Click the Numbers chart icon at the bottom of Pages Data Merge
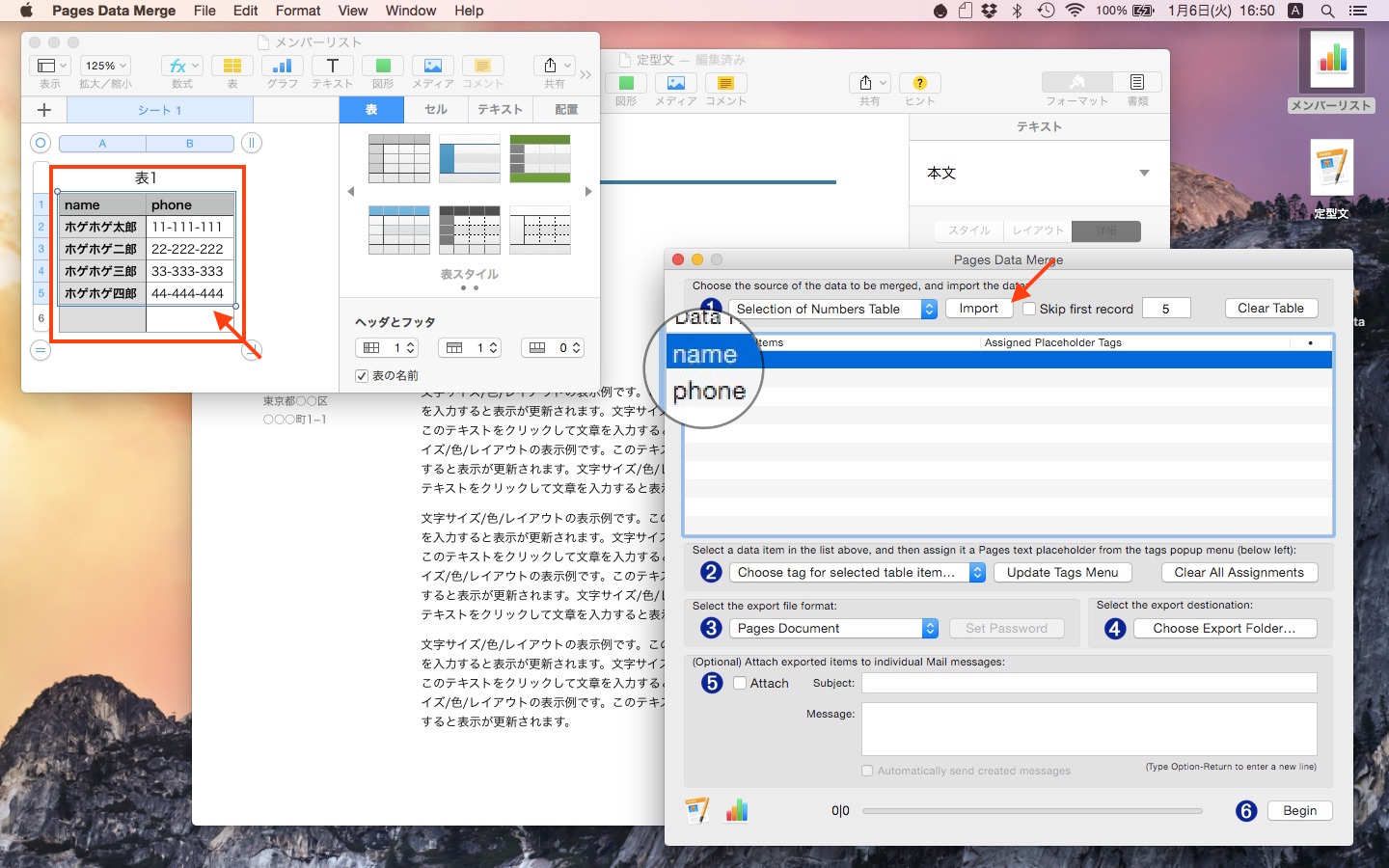1389x868 pixels. tap(737, 811)
